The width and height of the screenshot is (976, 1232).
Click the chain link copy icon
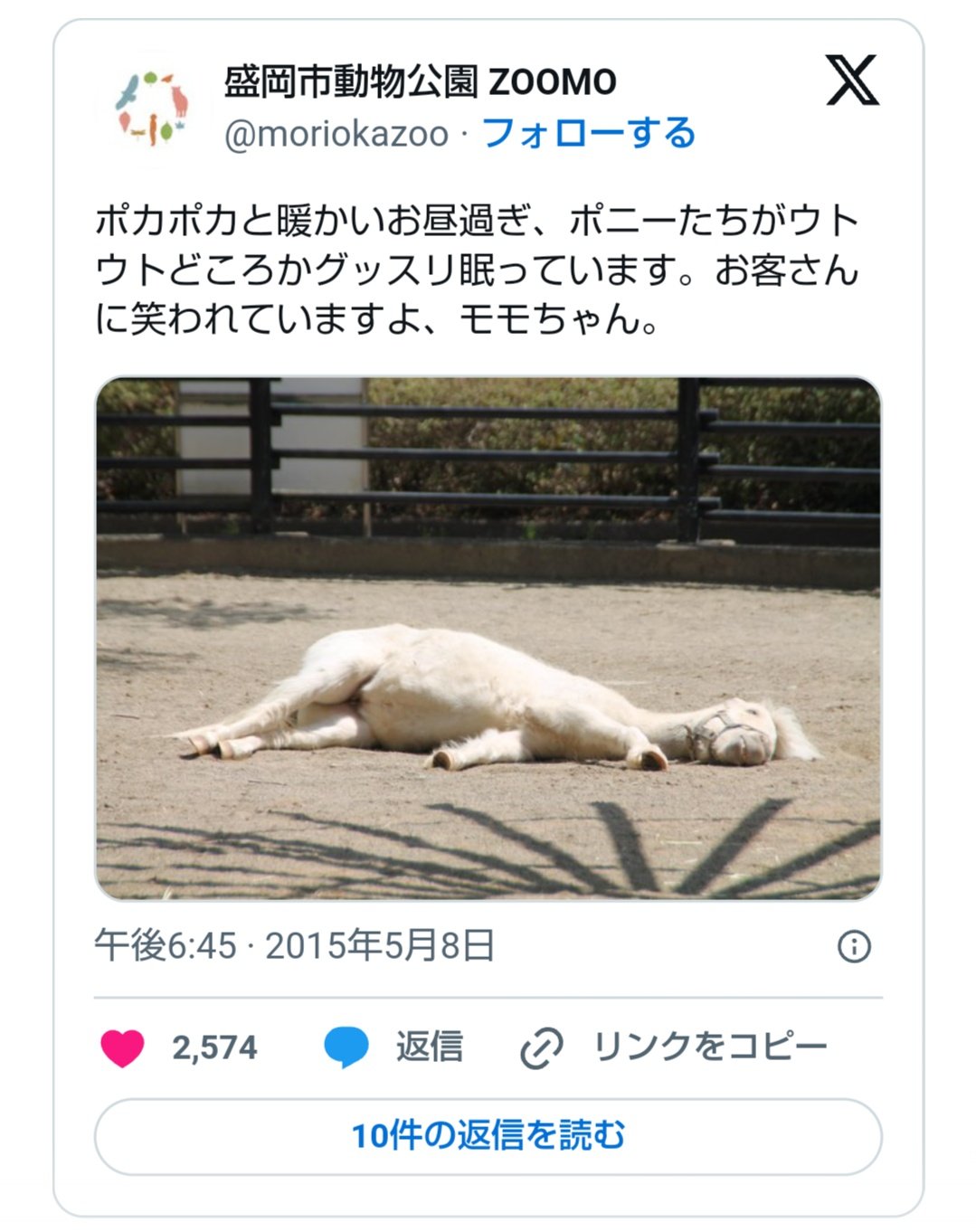tap(542, 1048)
